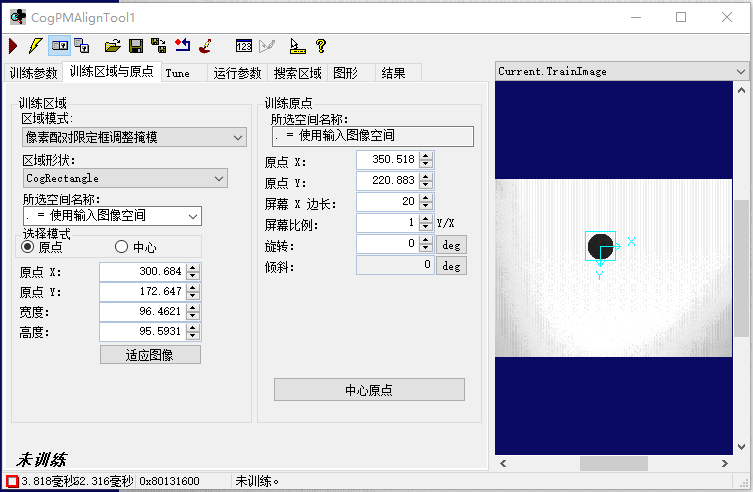
Task: Select the 中心 radio button
Action: [121, 247]
